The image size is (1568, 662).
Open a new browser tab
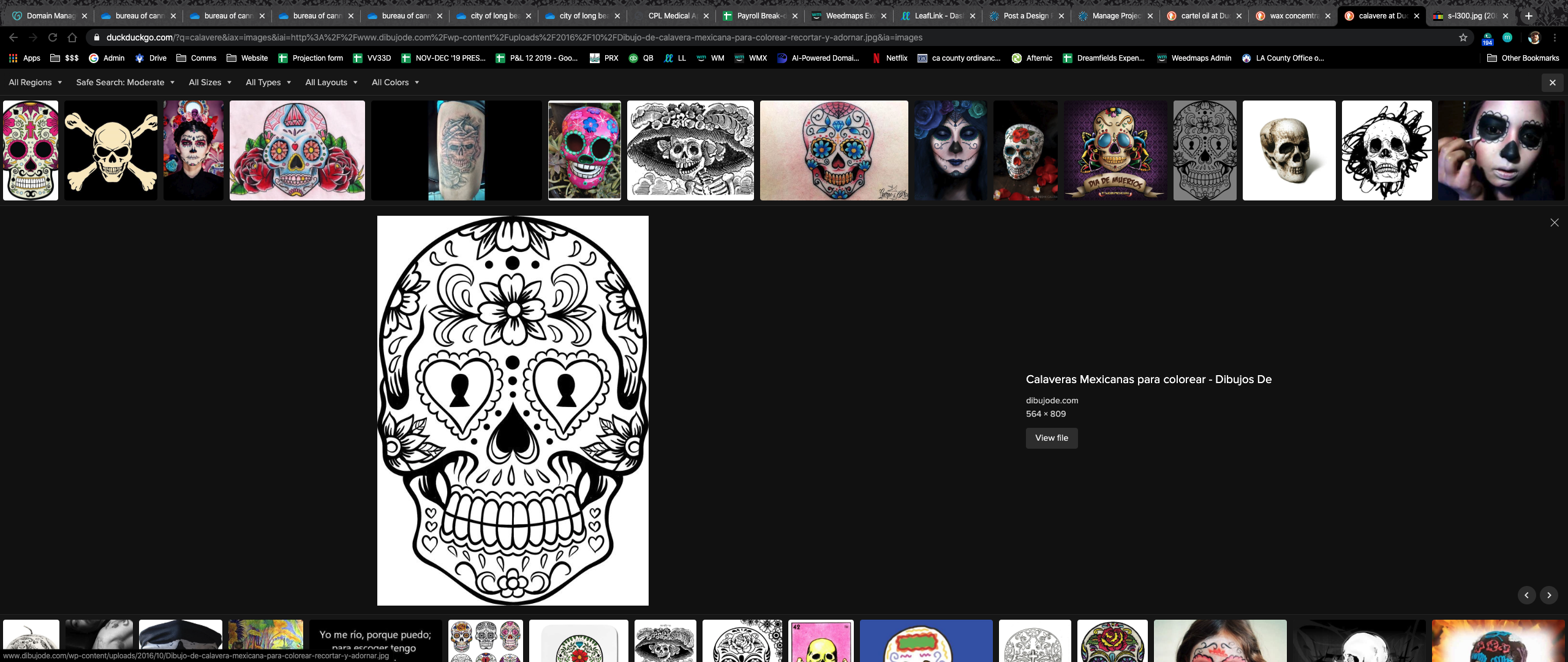pyautogui.click(x=1529, y=16)
